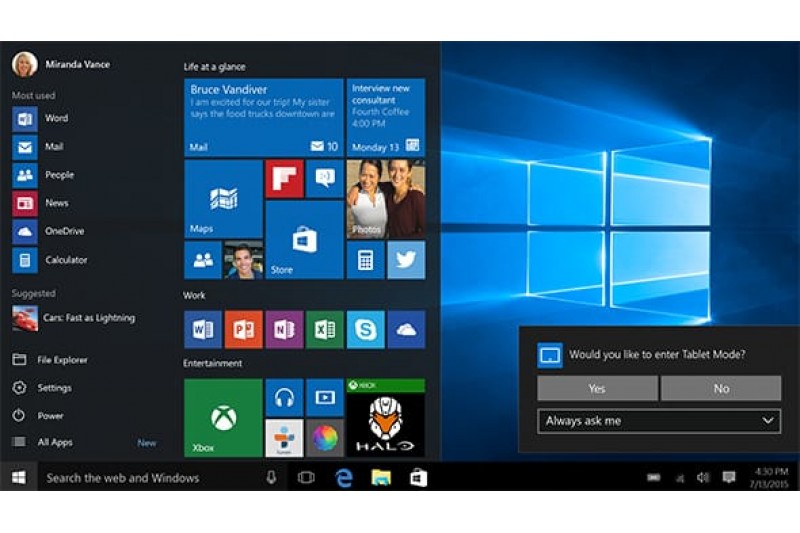Click Yes to enter Tablet Mode
The image size is (800, 533).
(597, 389)
